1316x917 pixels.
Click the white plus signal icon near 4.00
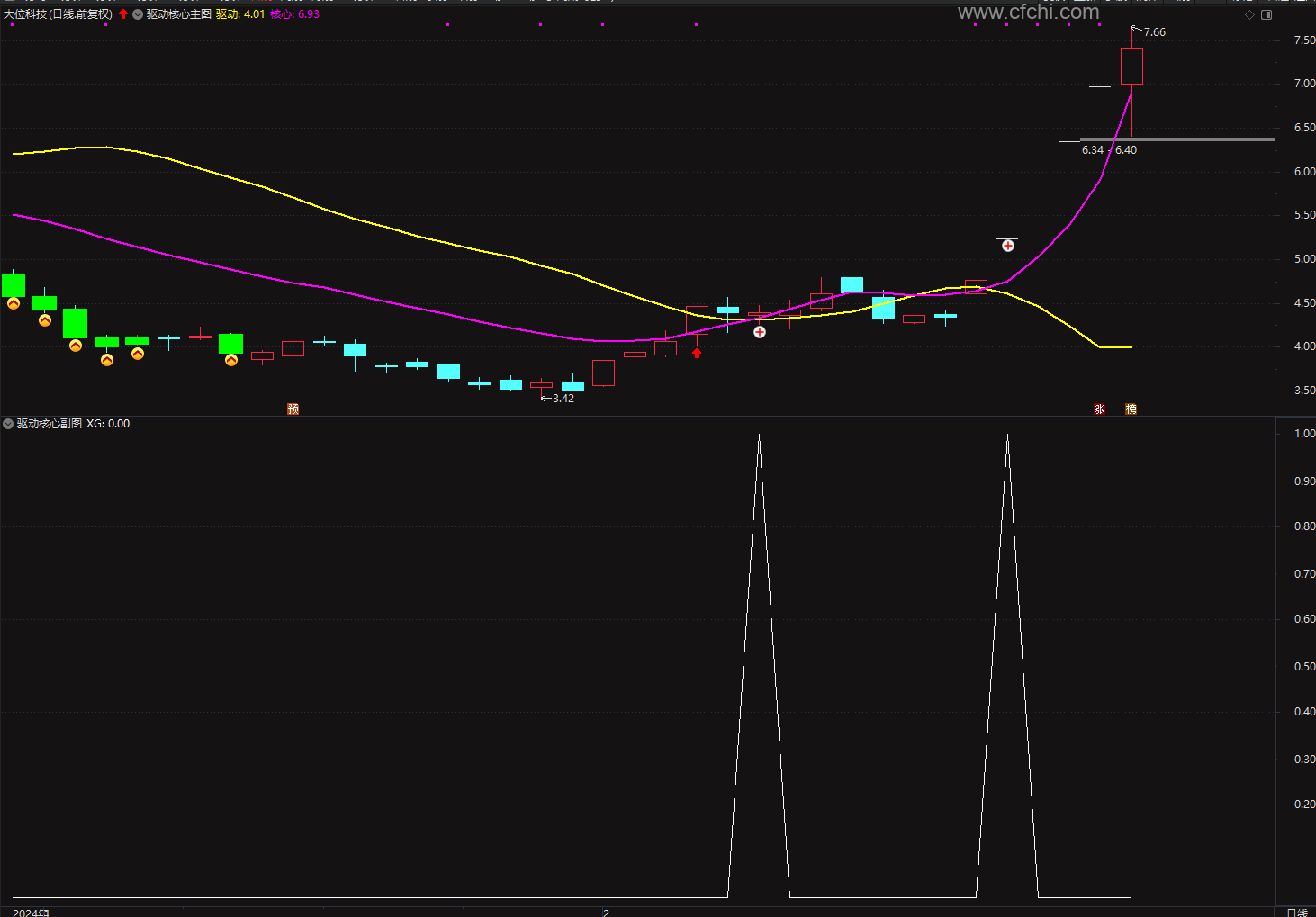pyautogui.click(x=760, y=332)
